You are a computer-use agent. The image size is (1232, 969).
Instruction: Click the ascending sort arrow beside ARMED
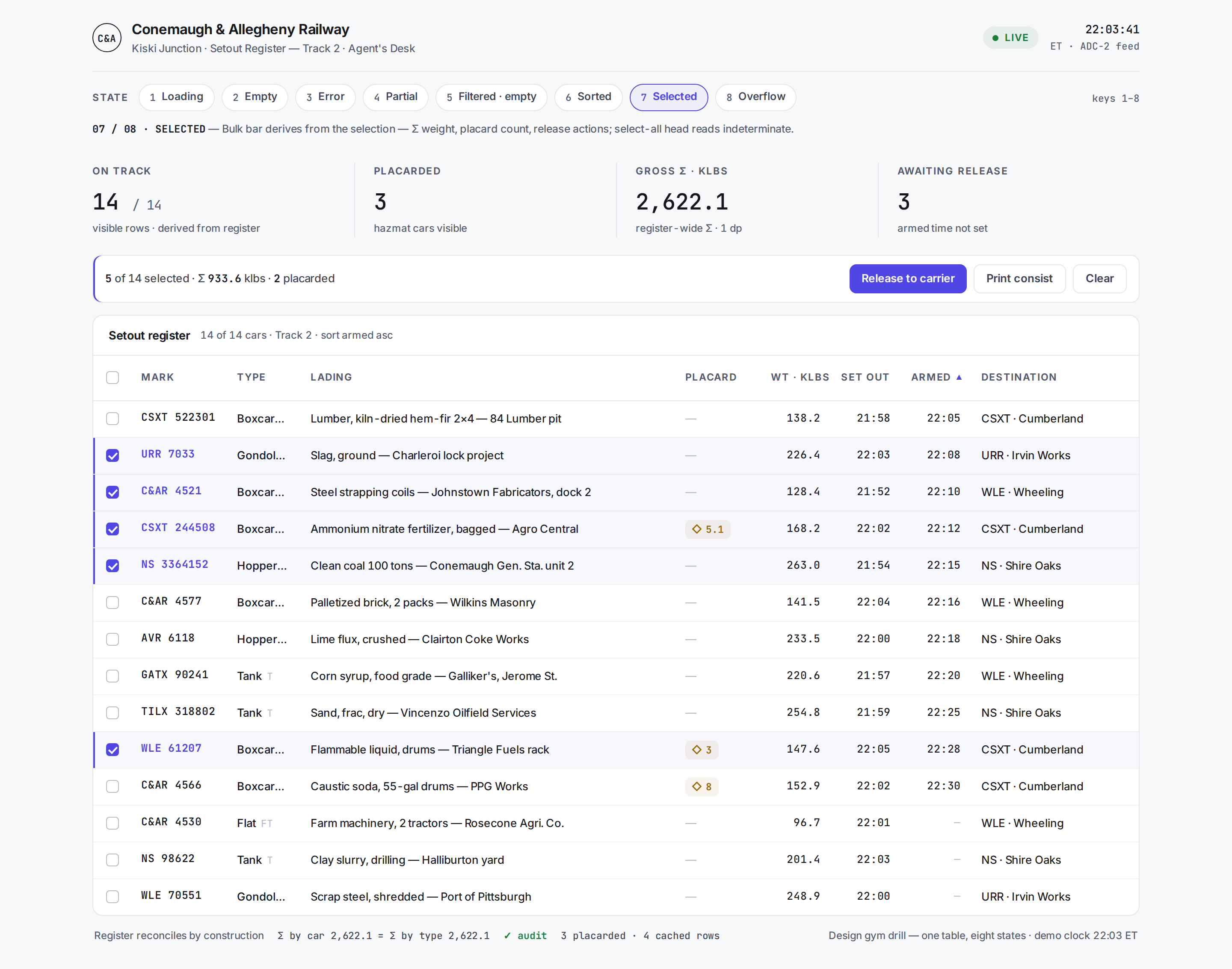pos(959,377)
